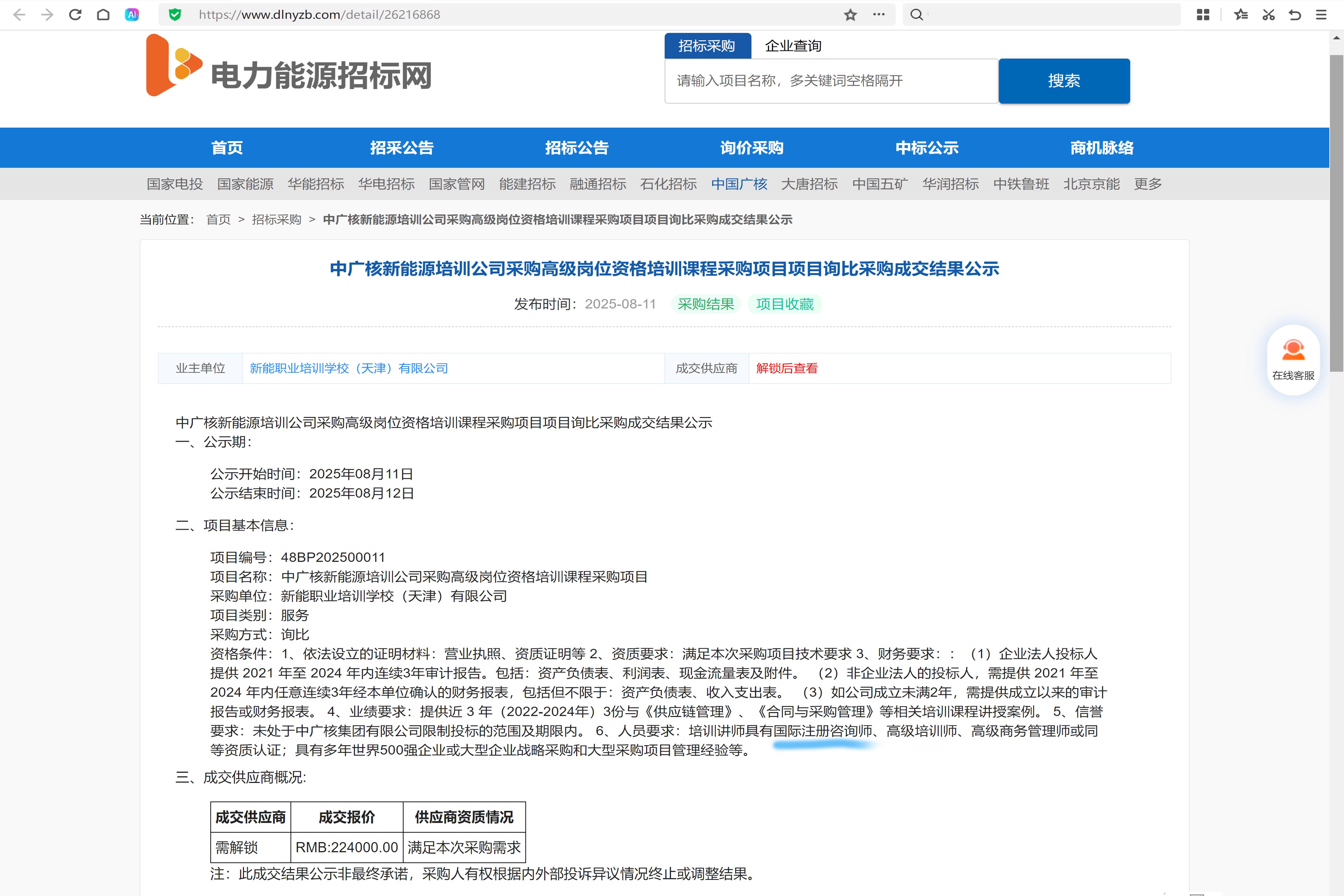Click the browser home icon
The image size is (1344, 896).
pos(104,15)
